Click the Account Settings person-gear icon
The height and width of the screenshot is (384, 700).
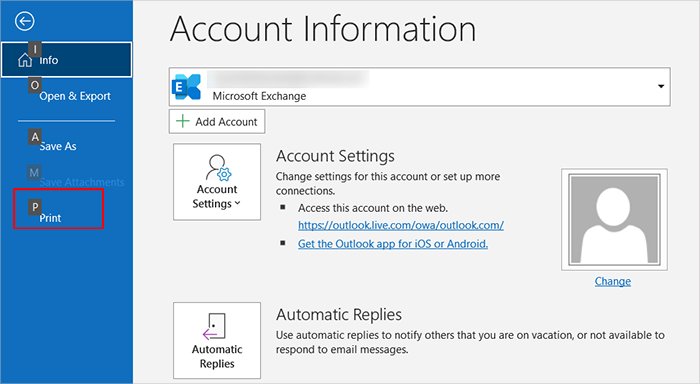[218, 167]
